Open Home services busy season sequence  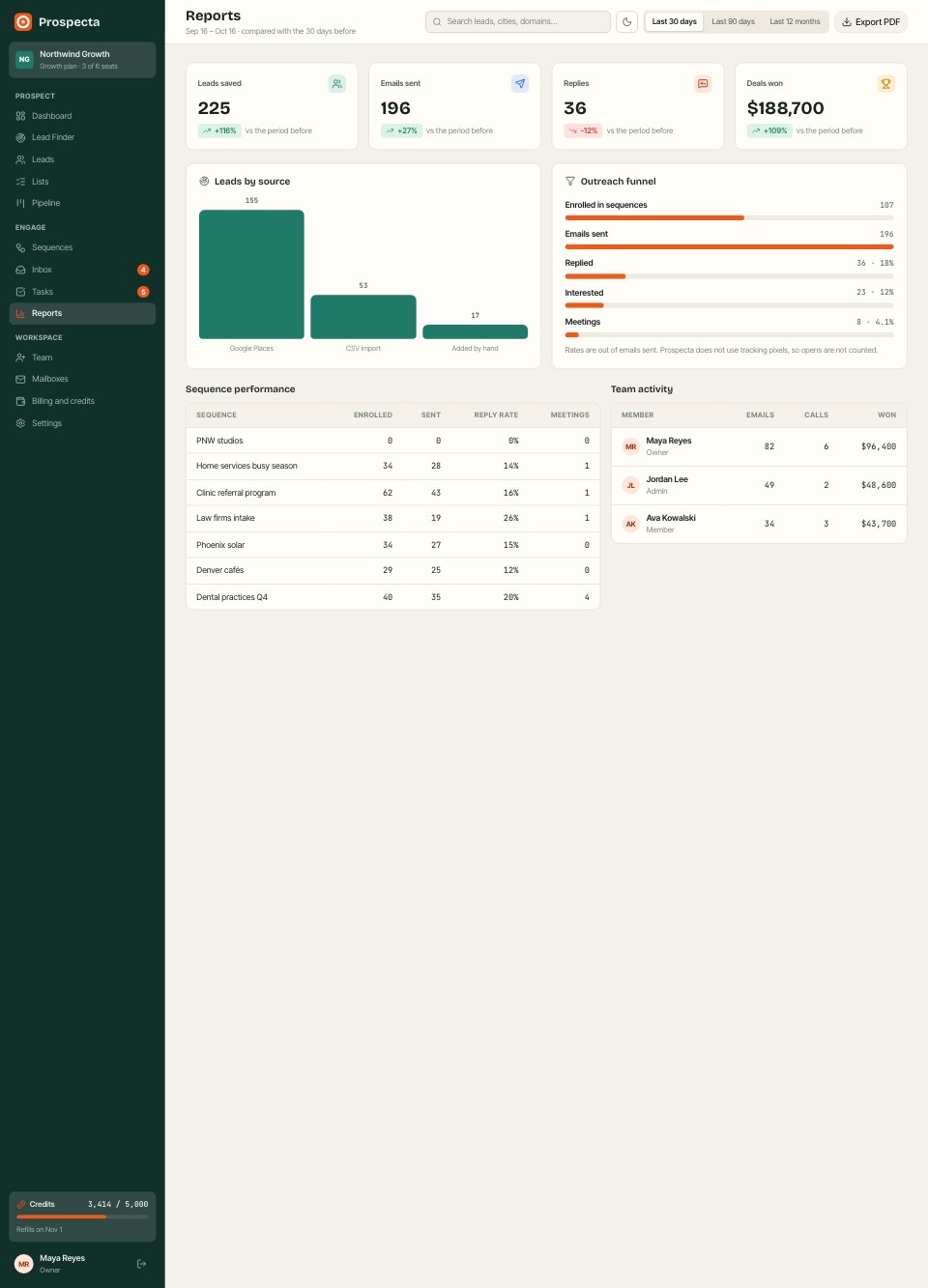click(392, 467)
